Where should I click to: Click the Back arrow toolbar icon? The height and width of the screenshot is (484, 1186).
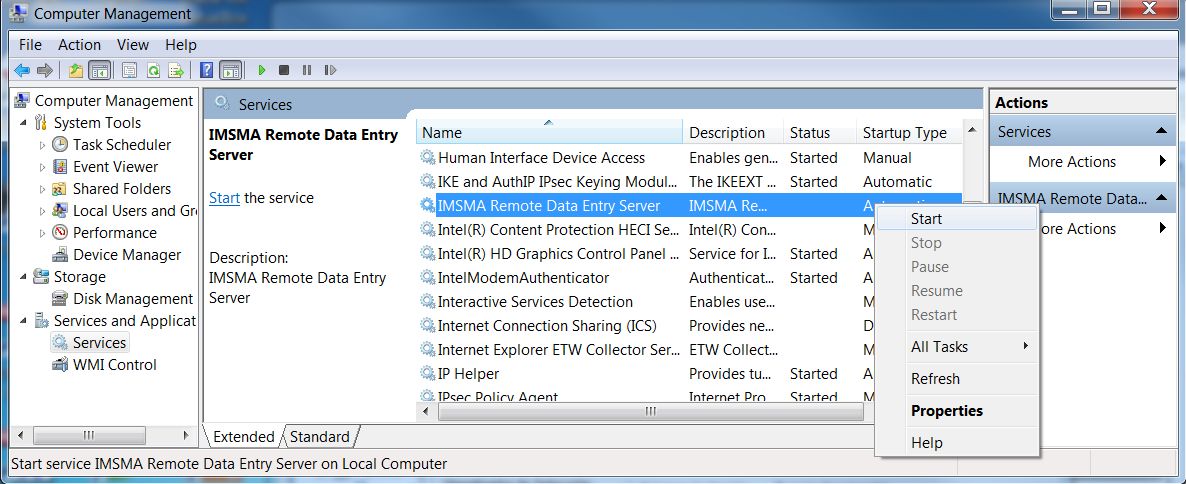click(x=21, y=70)
